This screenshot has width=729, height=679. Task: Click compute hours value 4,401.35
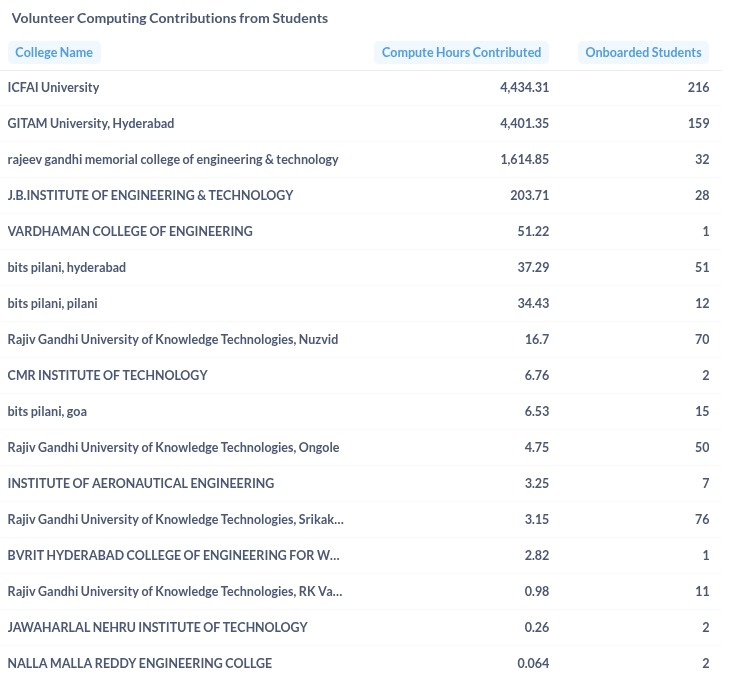click(524, 123)
